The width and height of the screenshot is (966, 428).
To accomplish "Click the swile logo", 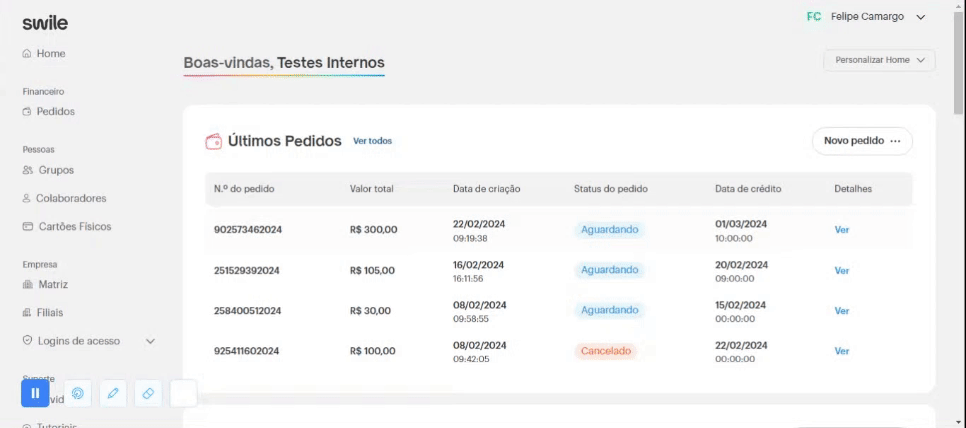I will (x=45, y=23).
